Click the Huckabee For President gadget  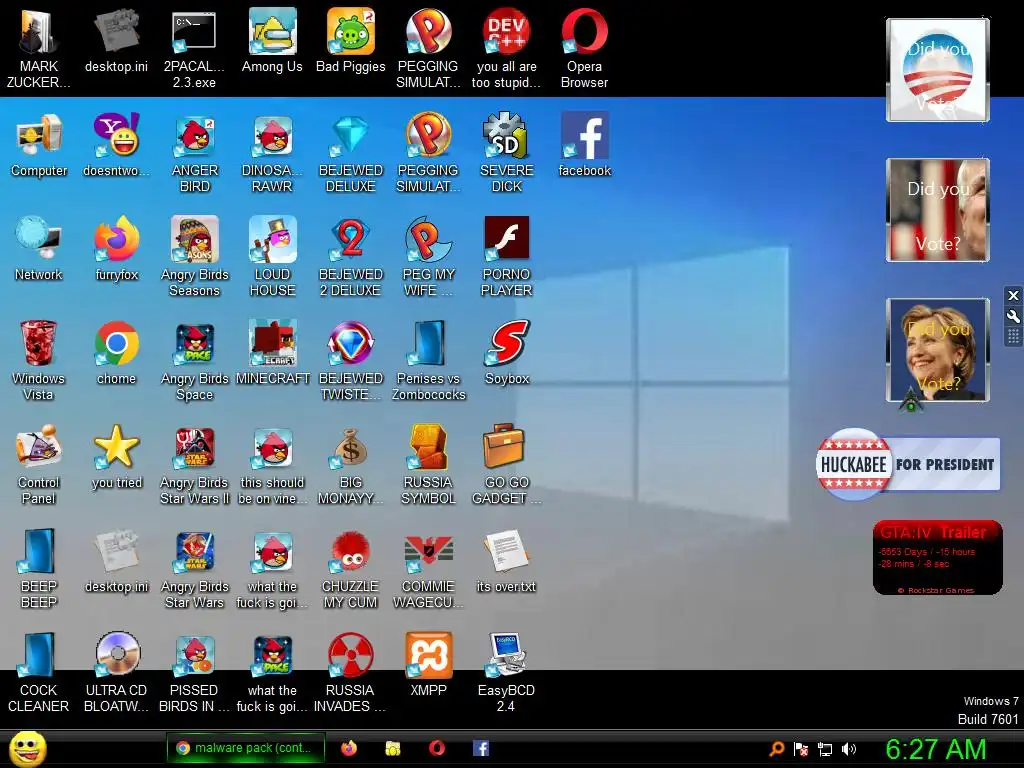coord(908,464)
